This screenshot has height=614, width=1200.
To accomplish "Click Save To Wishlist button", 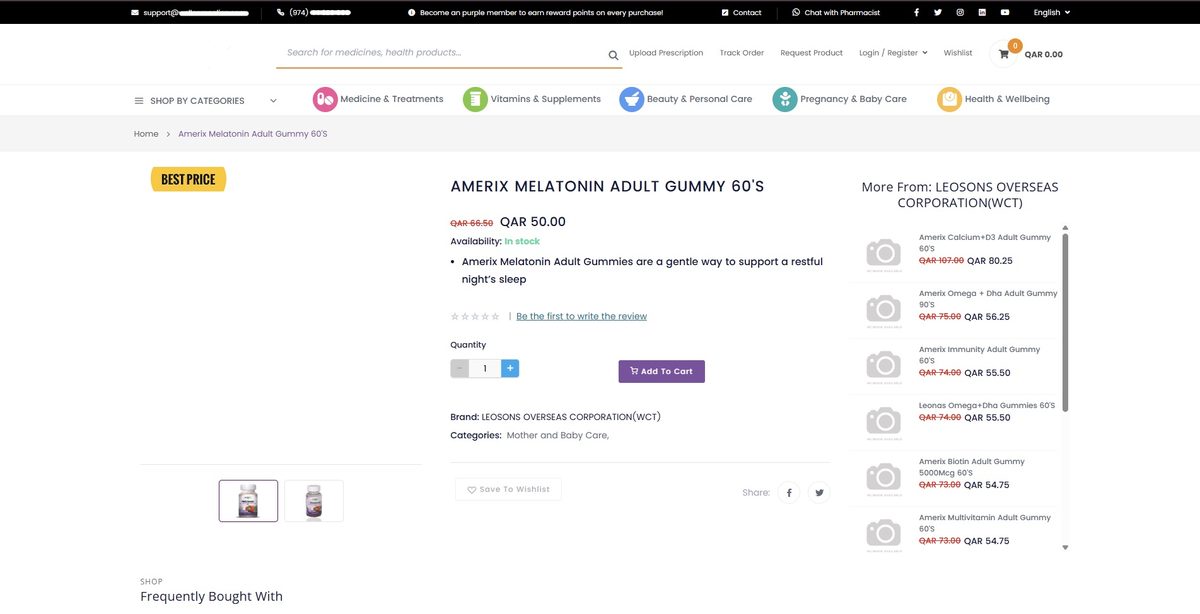I will coord(508,489).
